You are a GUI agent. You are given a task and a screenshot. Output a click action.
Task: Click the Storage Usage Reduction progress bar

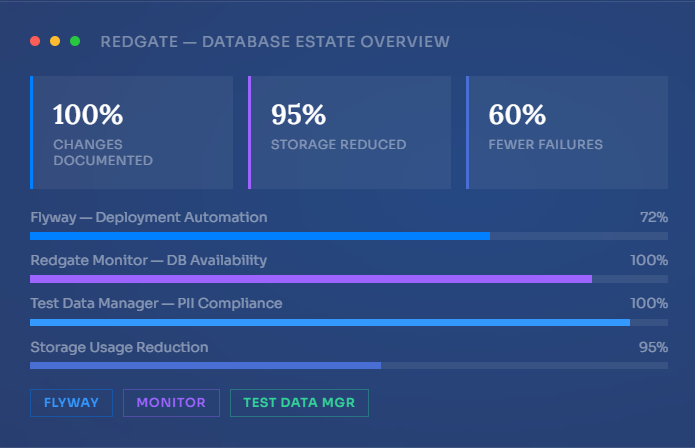tap(349, 366)
